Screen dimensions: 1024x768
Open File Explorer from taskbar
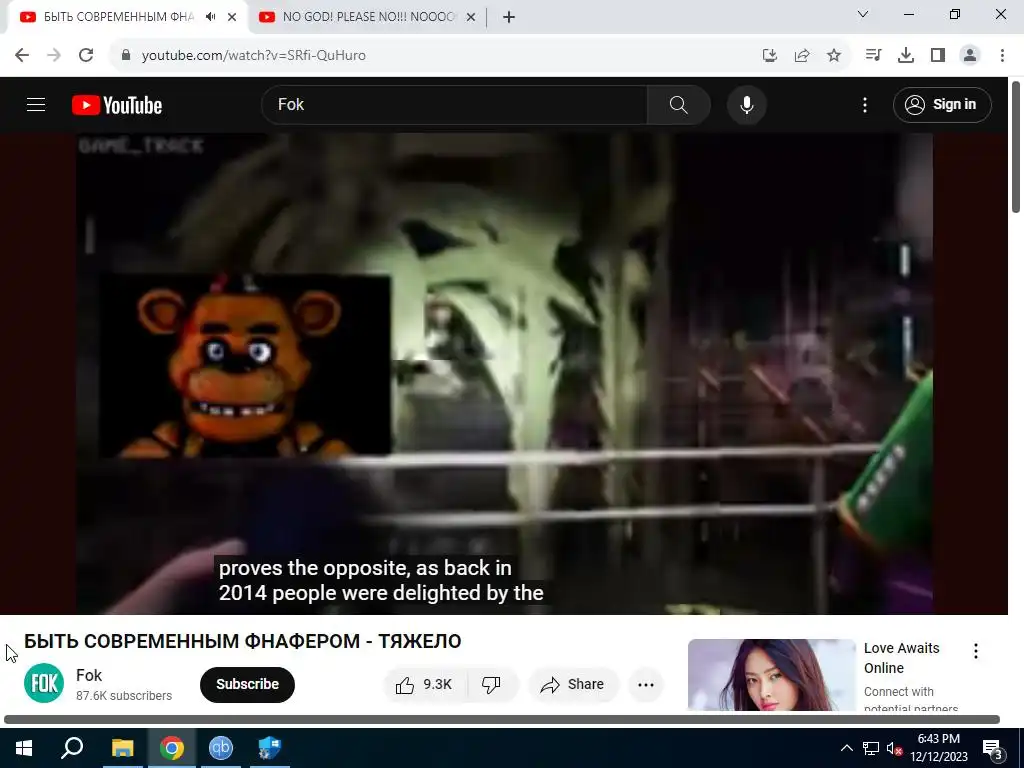(122, 748)
